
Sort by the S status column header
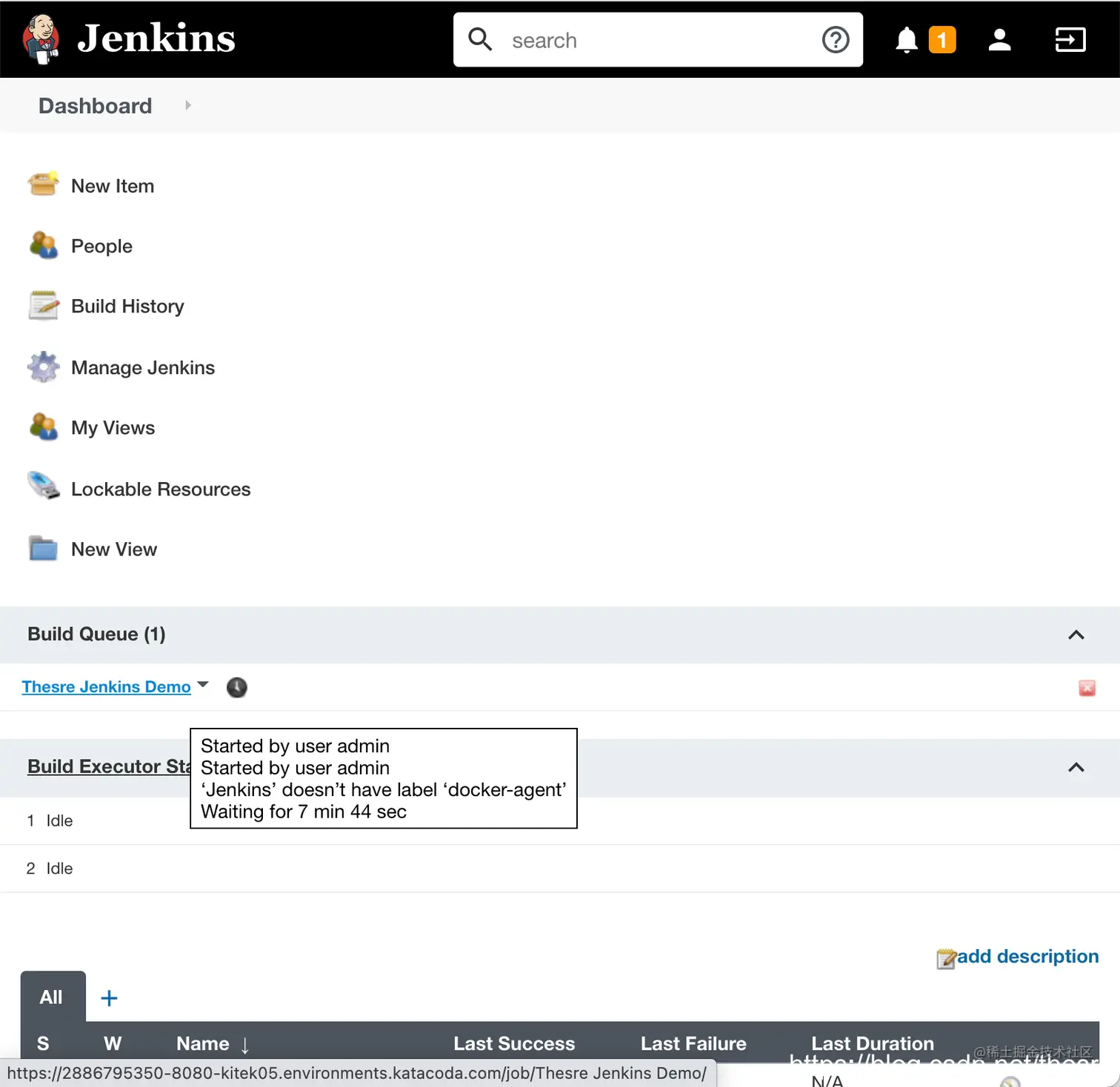(x=43, y=1043)
